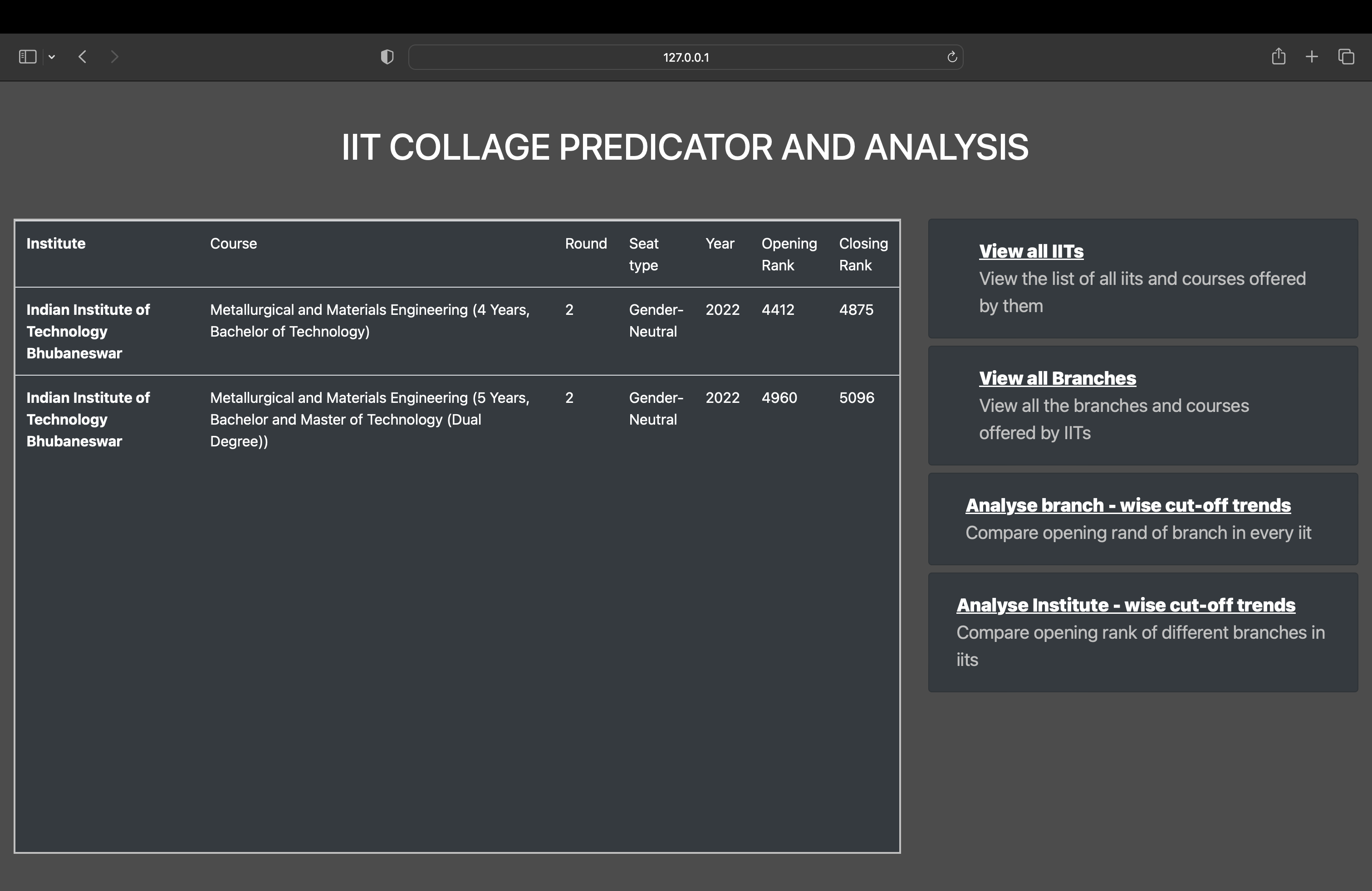Click the Institute column header
The width and height of the screenshot is (1372, 891).
tap(55, 243)
